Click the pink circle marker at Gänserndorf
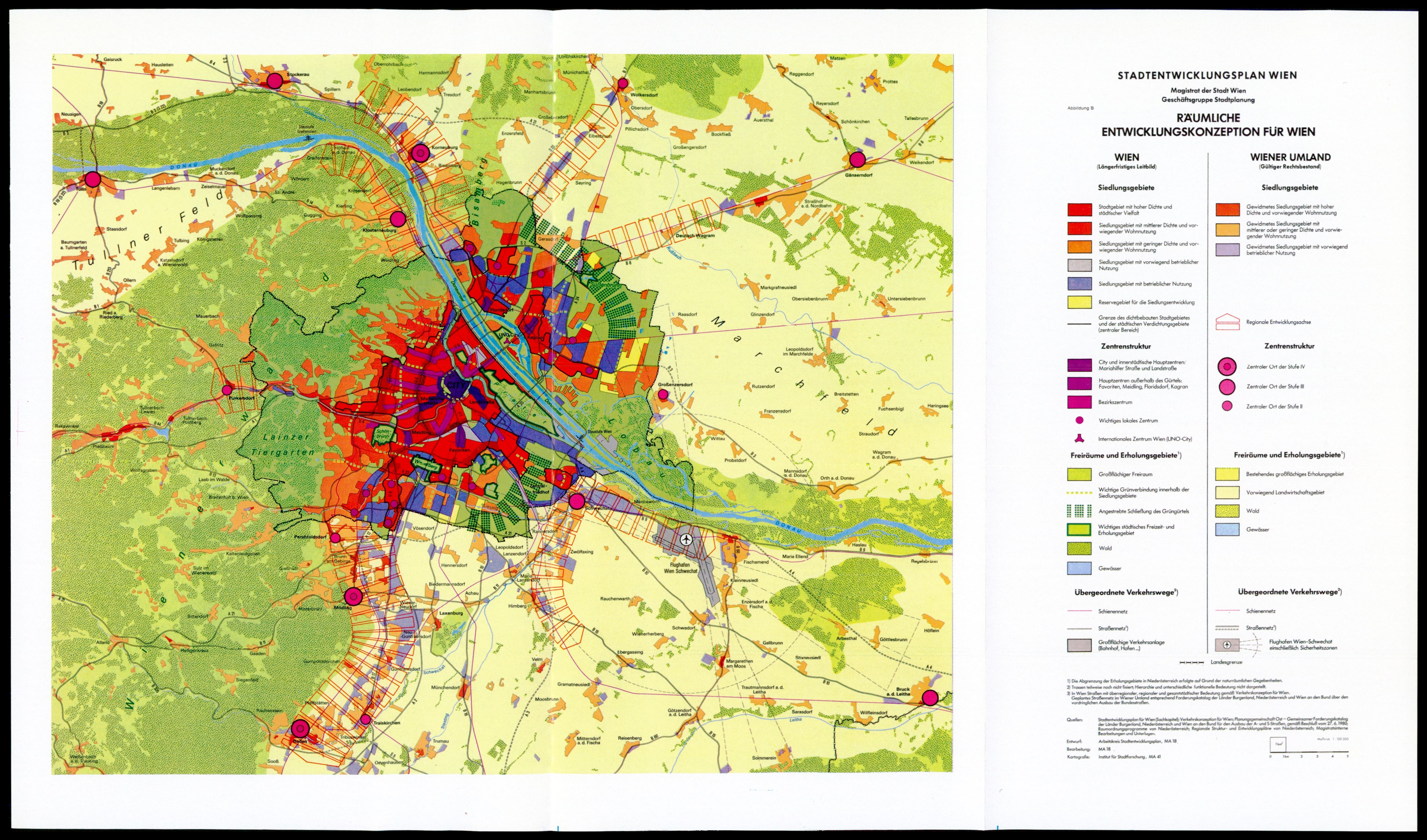Viewport: 1427px width, 840px height. tap(857, 160)
